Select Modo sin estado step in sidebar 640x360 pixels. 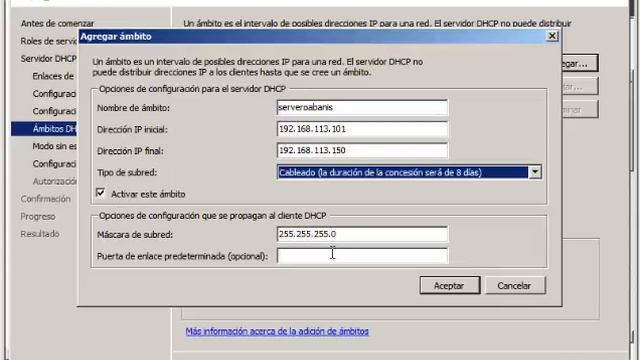[54, 146]
